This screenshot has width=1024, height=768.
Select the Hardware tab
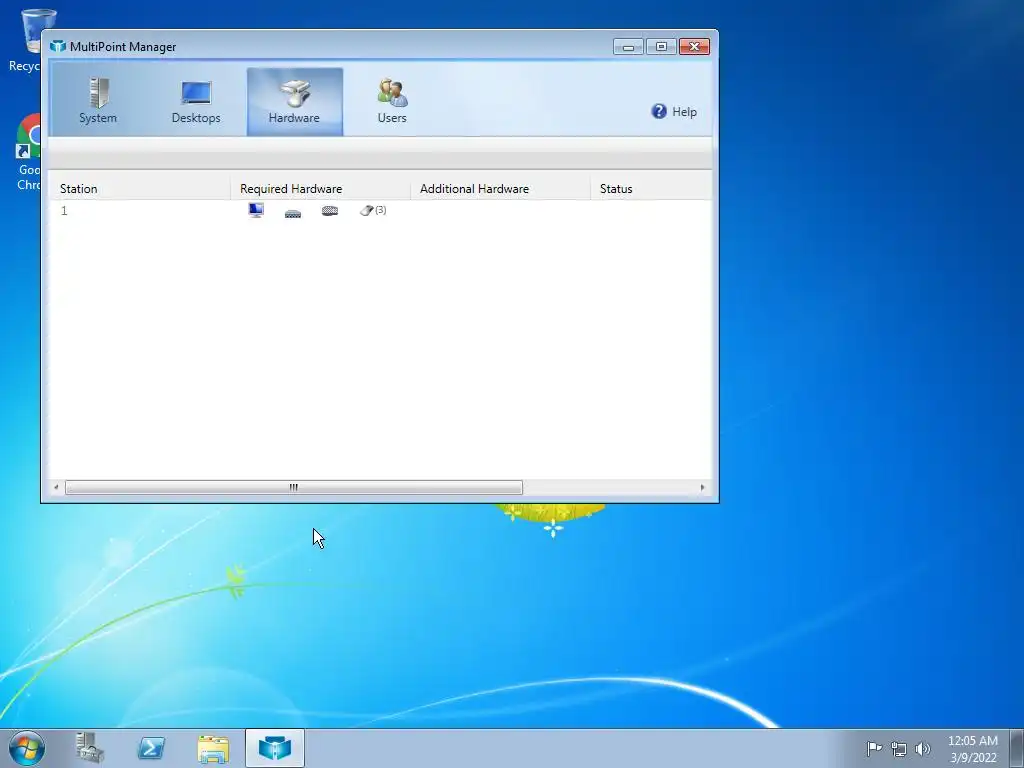tap(295, 102)
